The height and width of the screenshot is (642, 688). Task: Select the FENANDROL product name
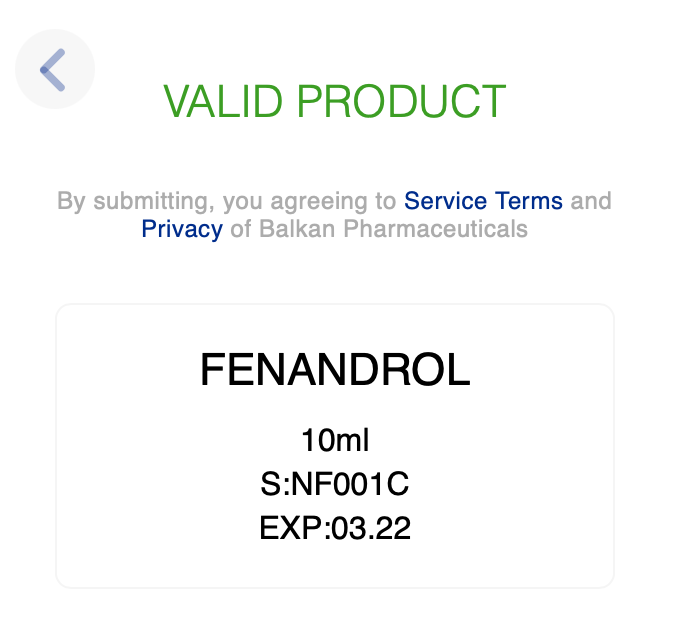(334, 371)
